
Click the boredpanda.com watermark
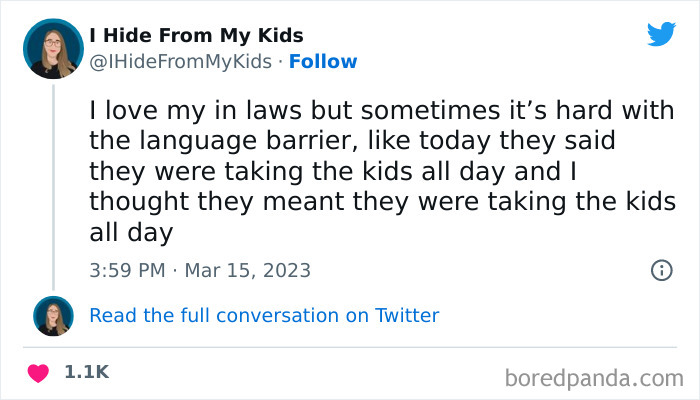pos(595,377)
